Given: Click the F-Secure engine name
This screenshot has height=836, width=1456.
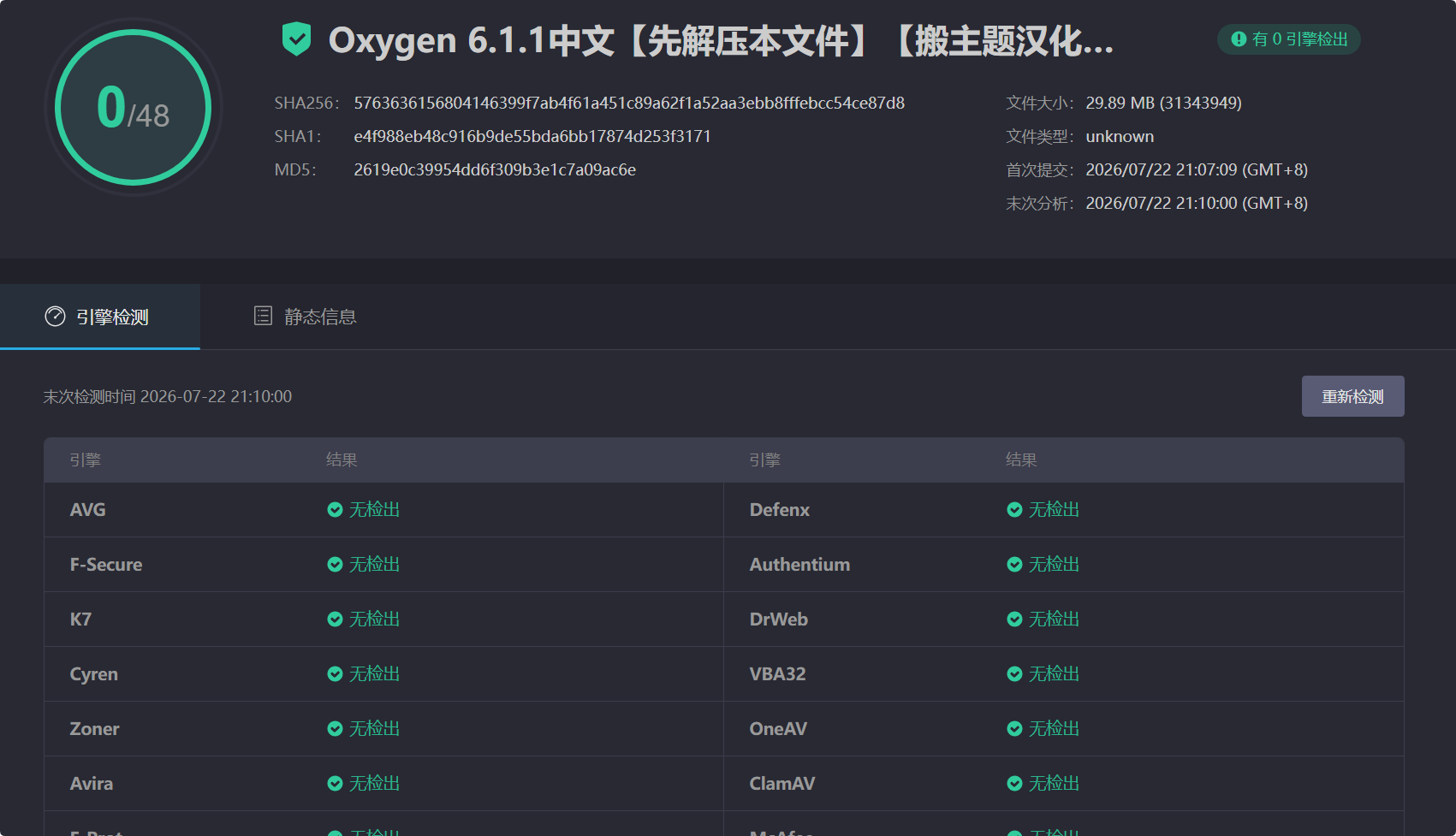Looking at the screenshot, I should 106,565.
